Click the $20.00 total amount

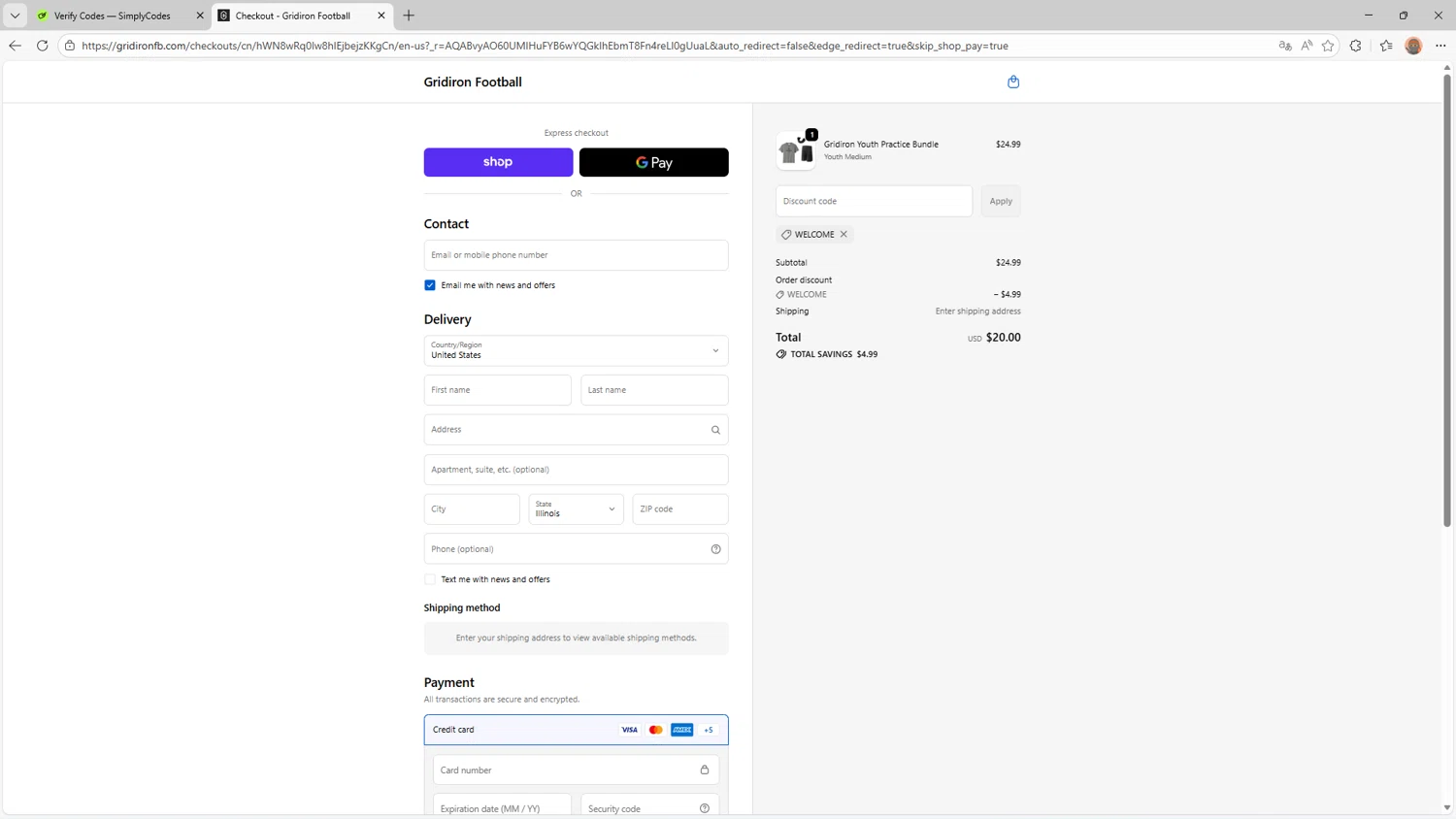pyautogui.click(x=1004, y=338)
